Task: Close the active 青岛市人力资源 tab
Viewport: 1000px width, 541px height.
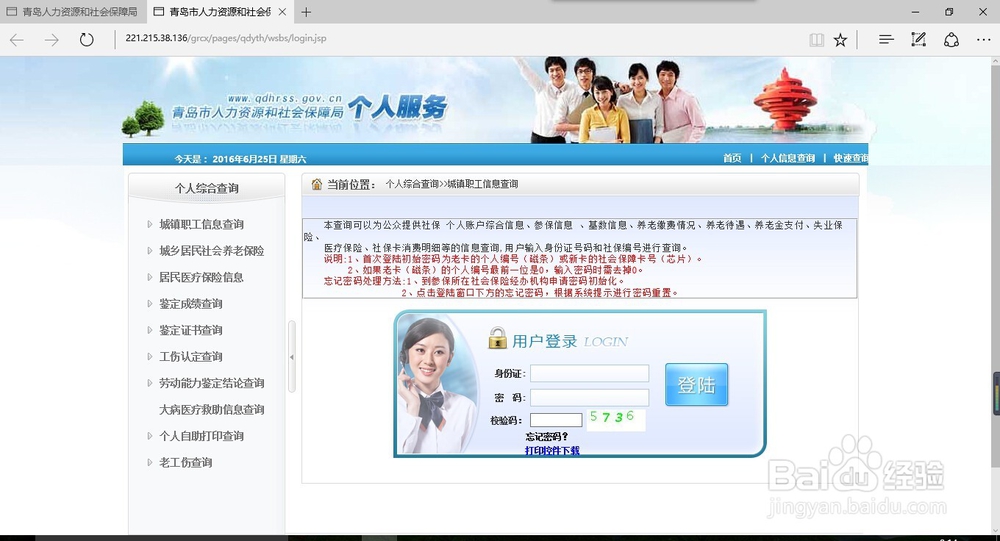Action: [282, 11]
